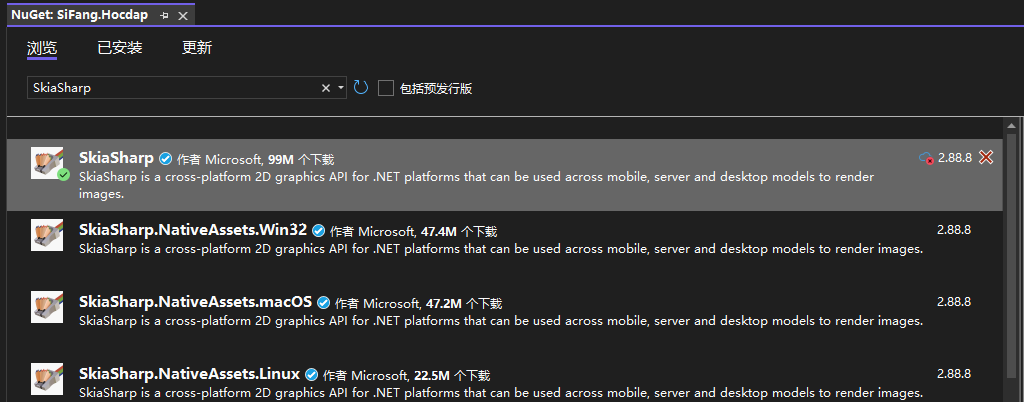
Task: Click the Win32 package verified badge
Action: pos(319,230)
